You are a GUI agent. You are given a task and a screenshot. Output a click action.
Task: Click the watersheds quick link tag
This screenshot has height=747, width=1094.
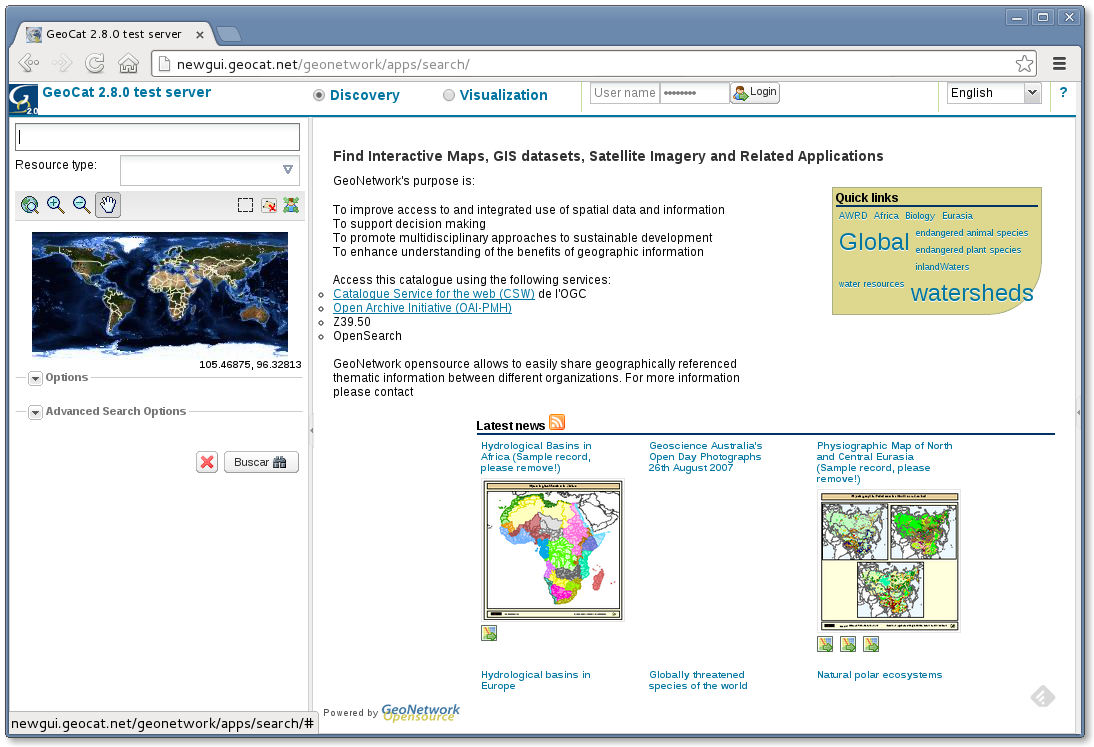[971, 293]
